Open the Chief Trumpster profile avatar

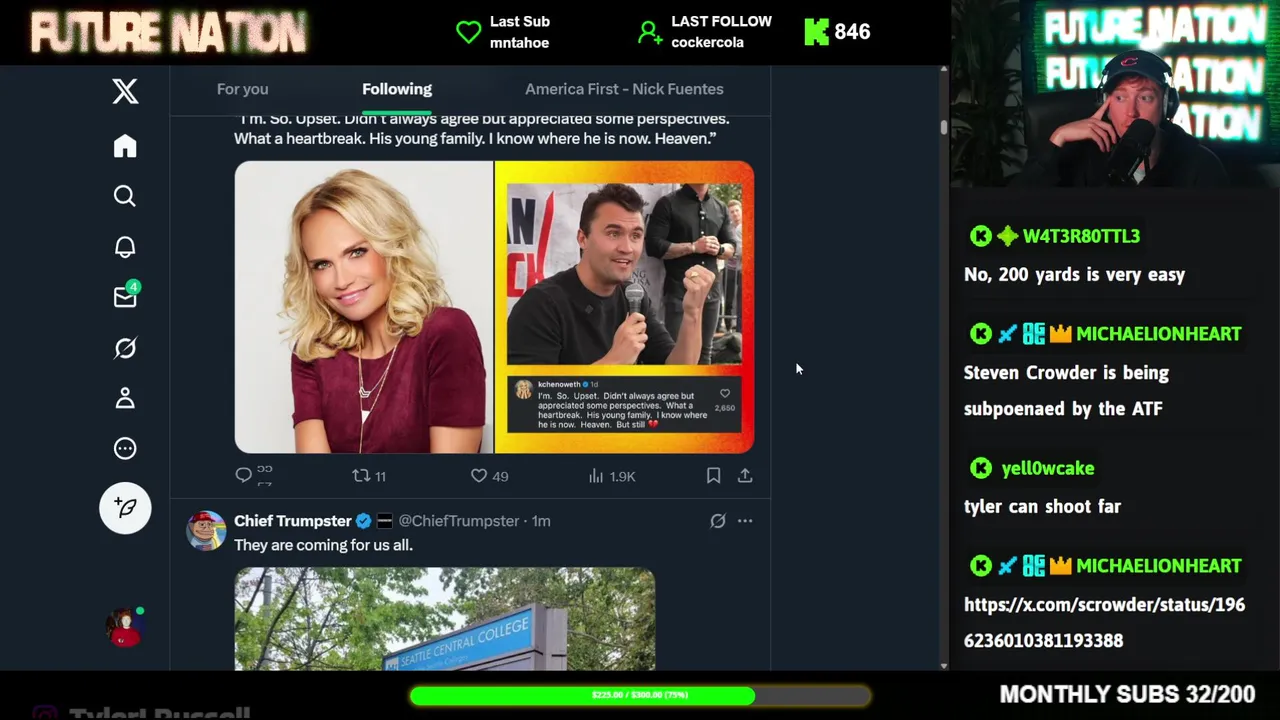206,531
